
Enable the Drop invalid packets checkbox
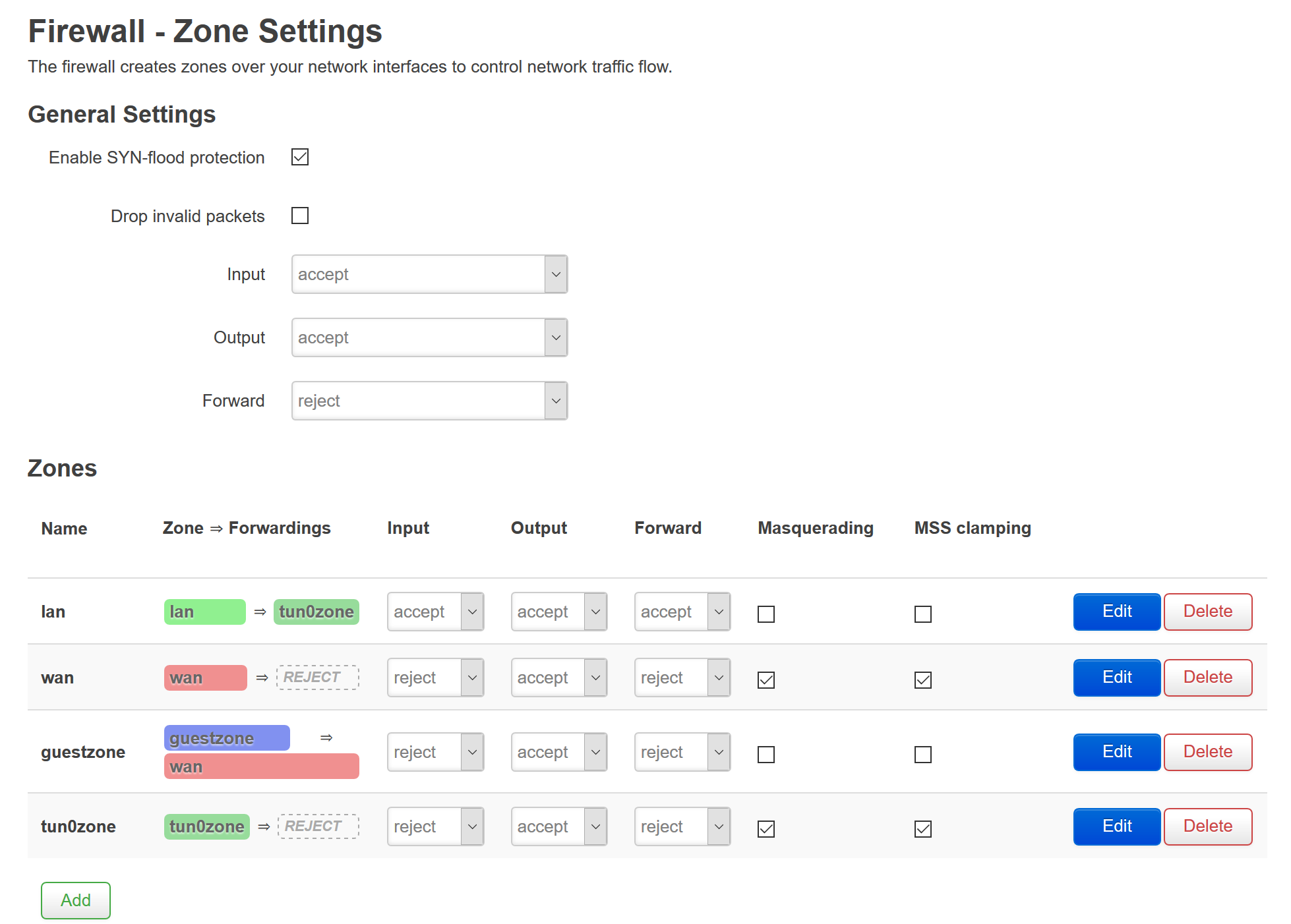[x=300, y=216]
